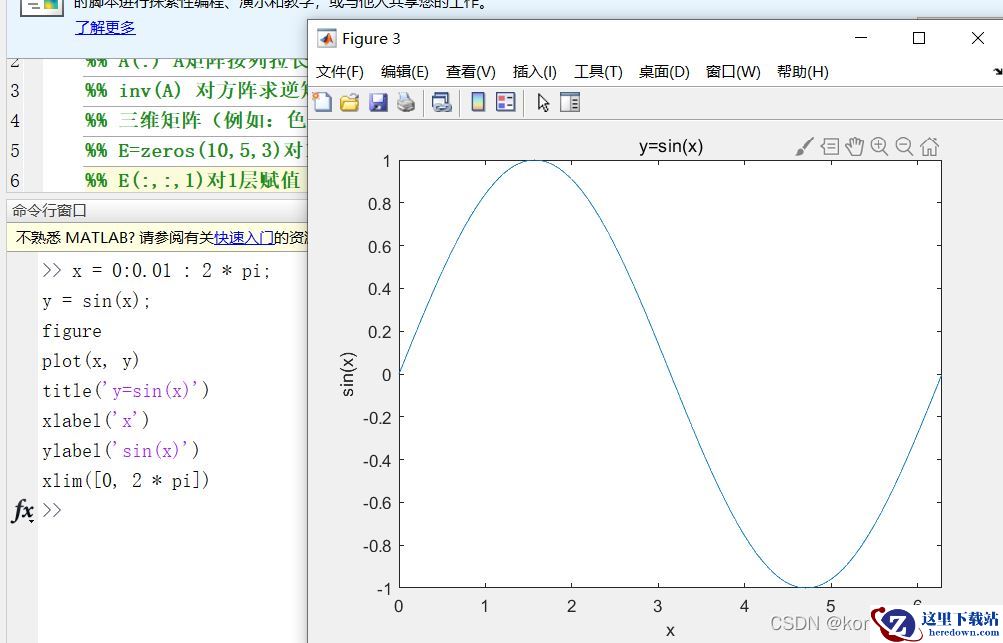Click the zoom in magnifier icon

click(879, 147)
